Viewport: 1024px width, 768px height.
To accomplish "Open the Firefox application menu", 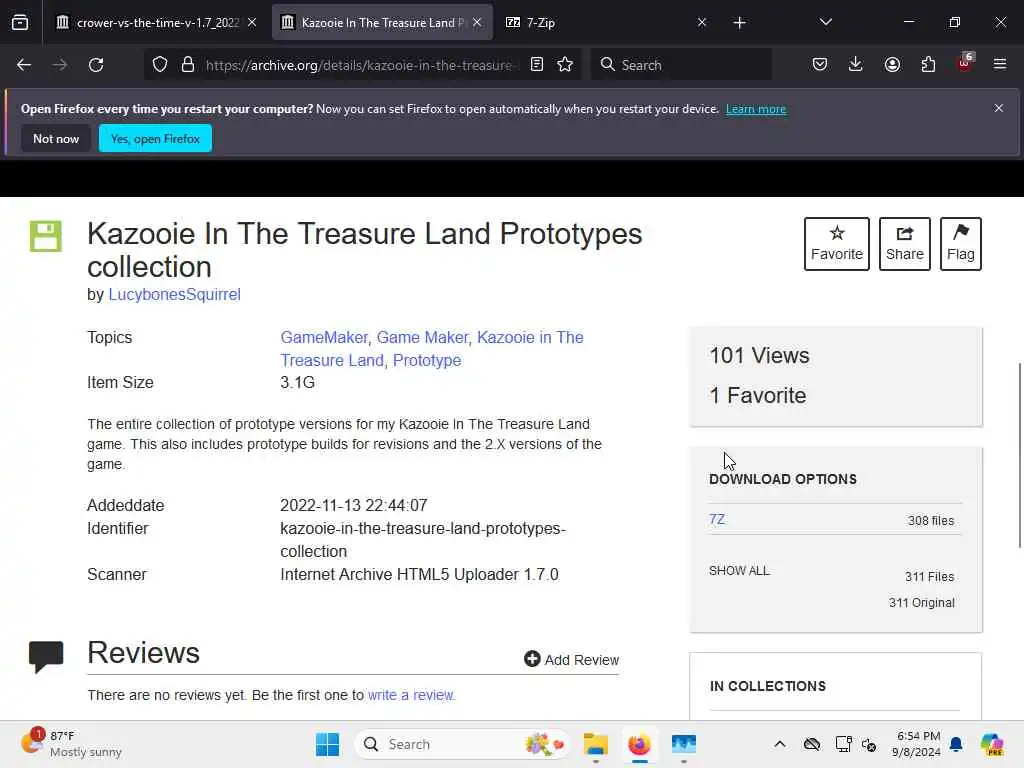I will tap(1000, 65).
